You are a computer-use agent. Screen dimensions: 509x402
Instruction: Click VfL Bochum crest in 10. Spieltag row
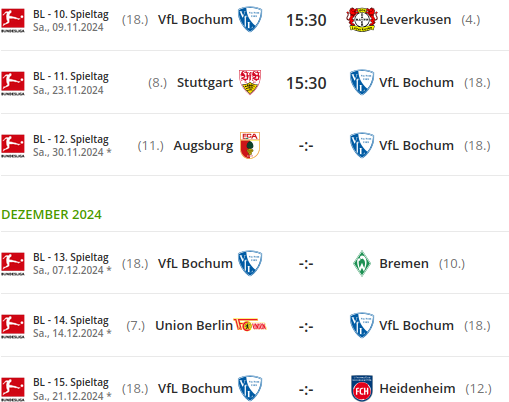click(x=250, y=19)
